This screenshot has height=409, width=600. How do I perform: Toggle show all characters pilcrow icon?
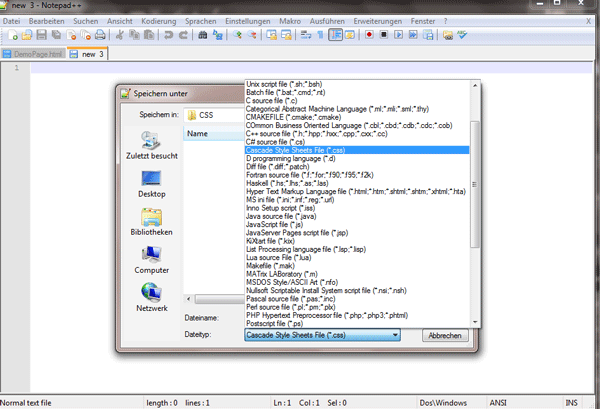(320, 35)
